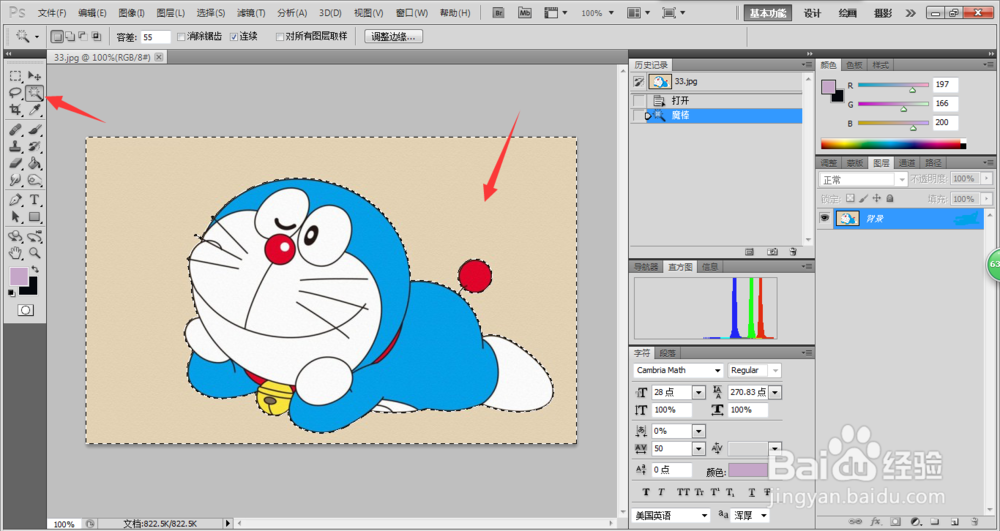Select the Lasso tool
1000x531 pixels.
pyautogui.click(x=16, y=93)
